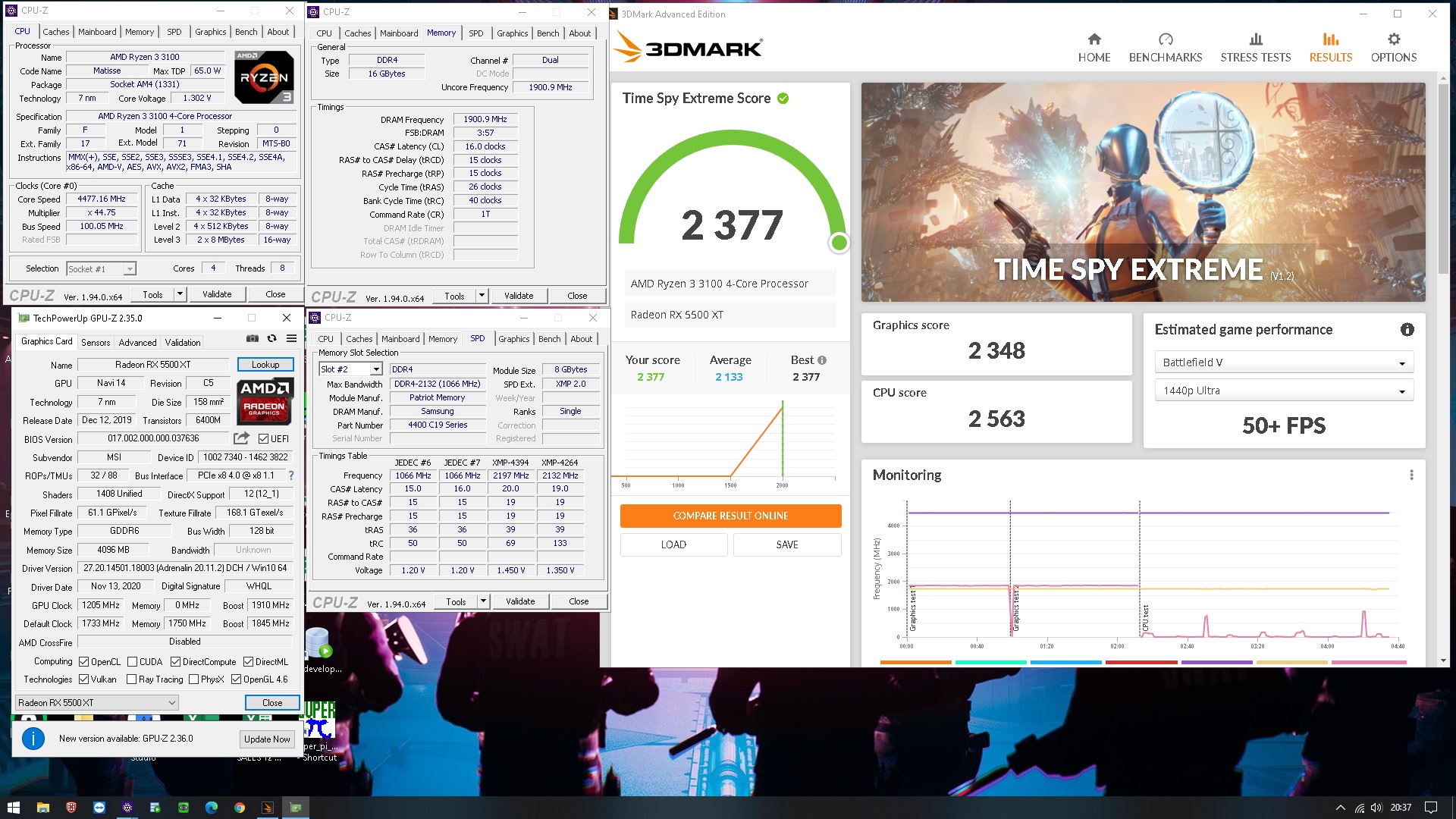Click the SAVE button in 3DMark
The image size is (1456, 819).
(787, 544)
